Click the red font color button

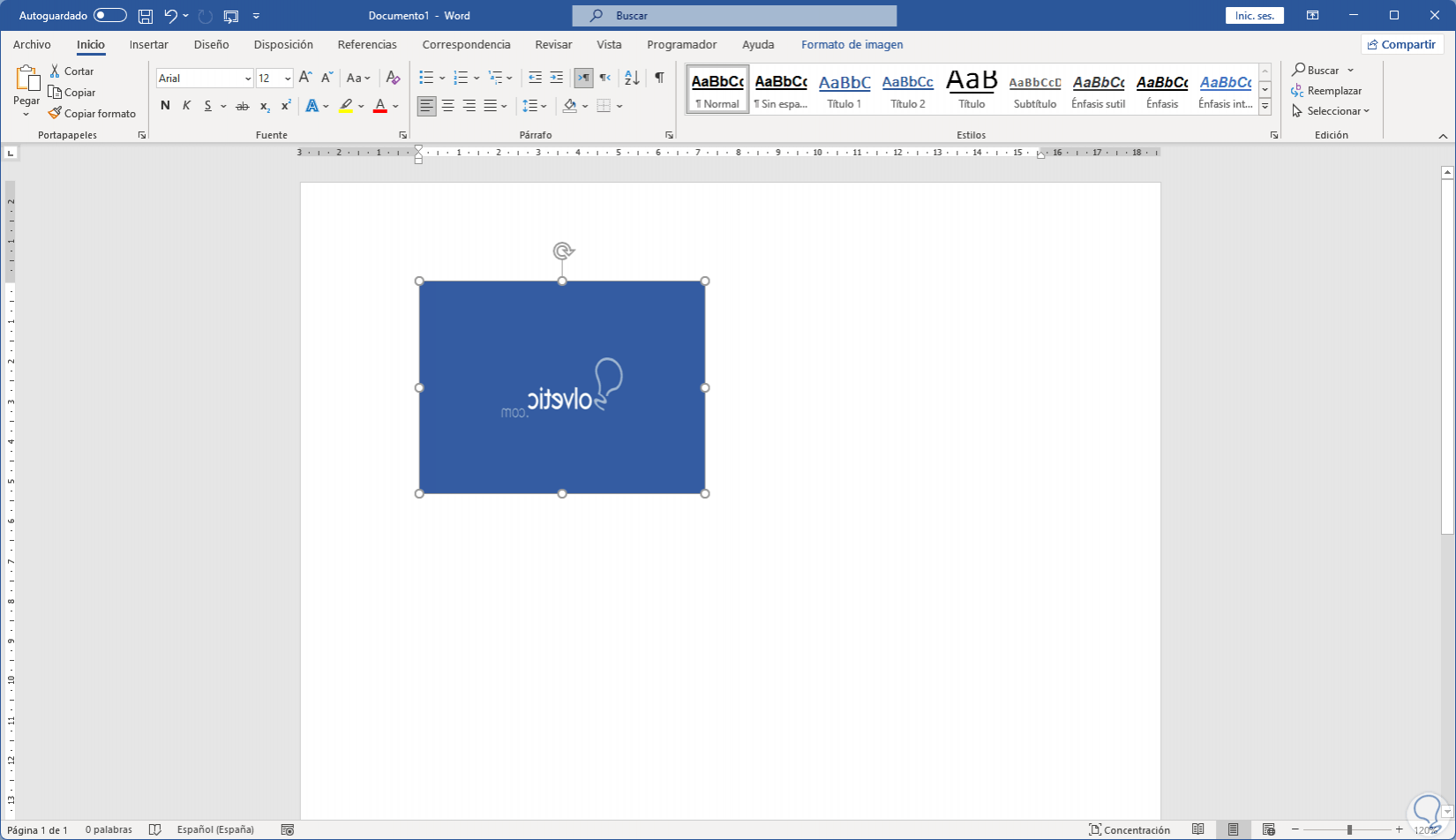point(380,106)
